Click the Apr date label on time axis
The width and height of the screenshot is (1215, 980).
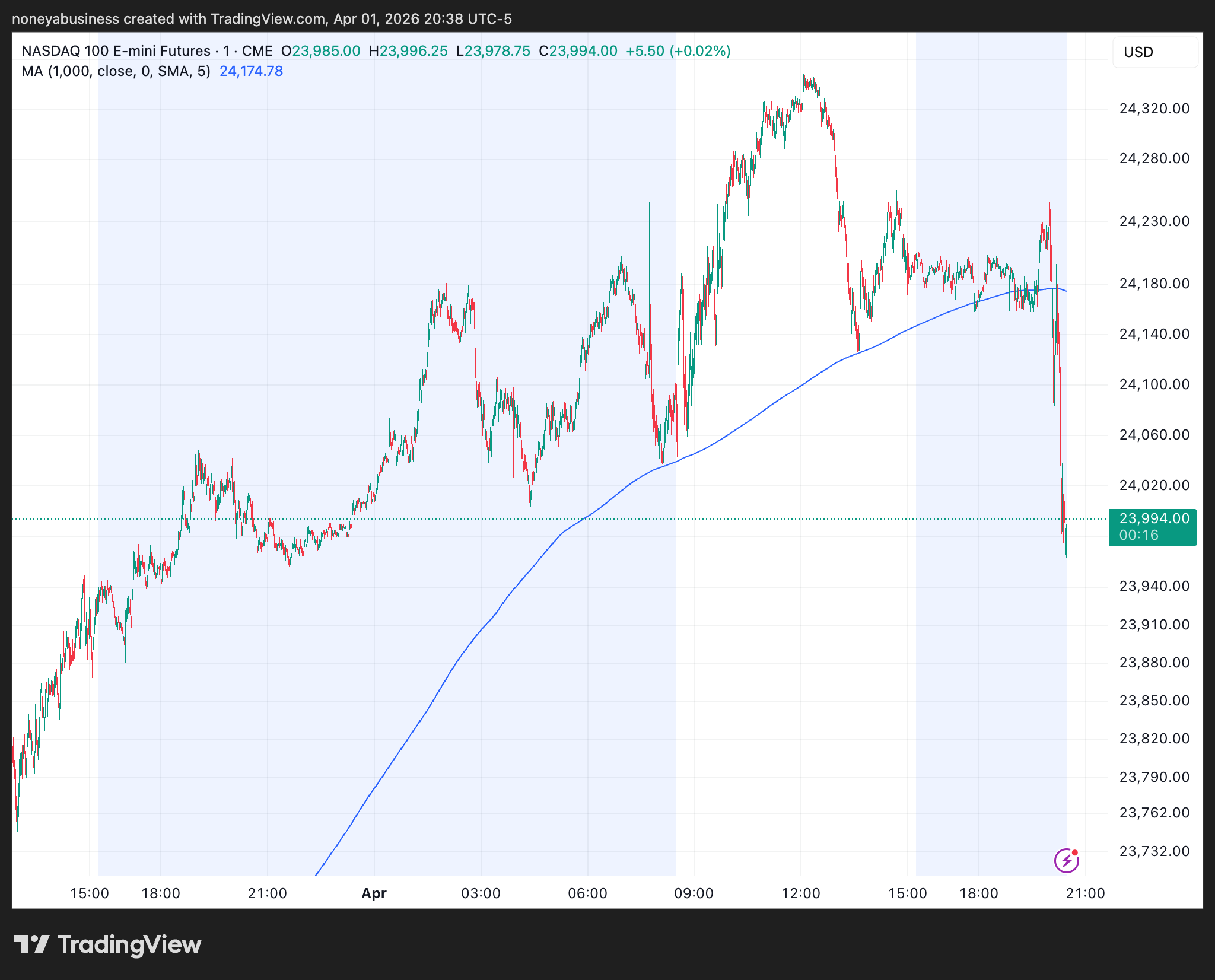pos(374,893)
